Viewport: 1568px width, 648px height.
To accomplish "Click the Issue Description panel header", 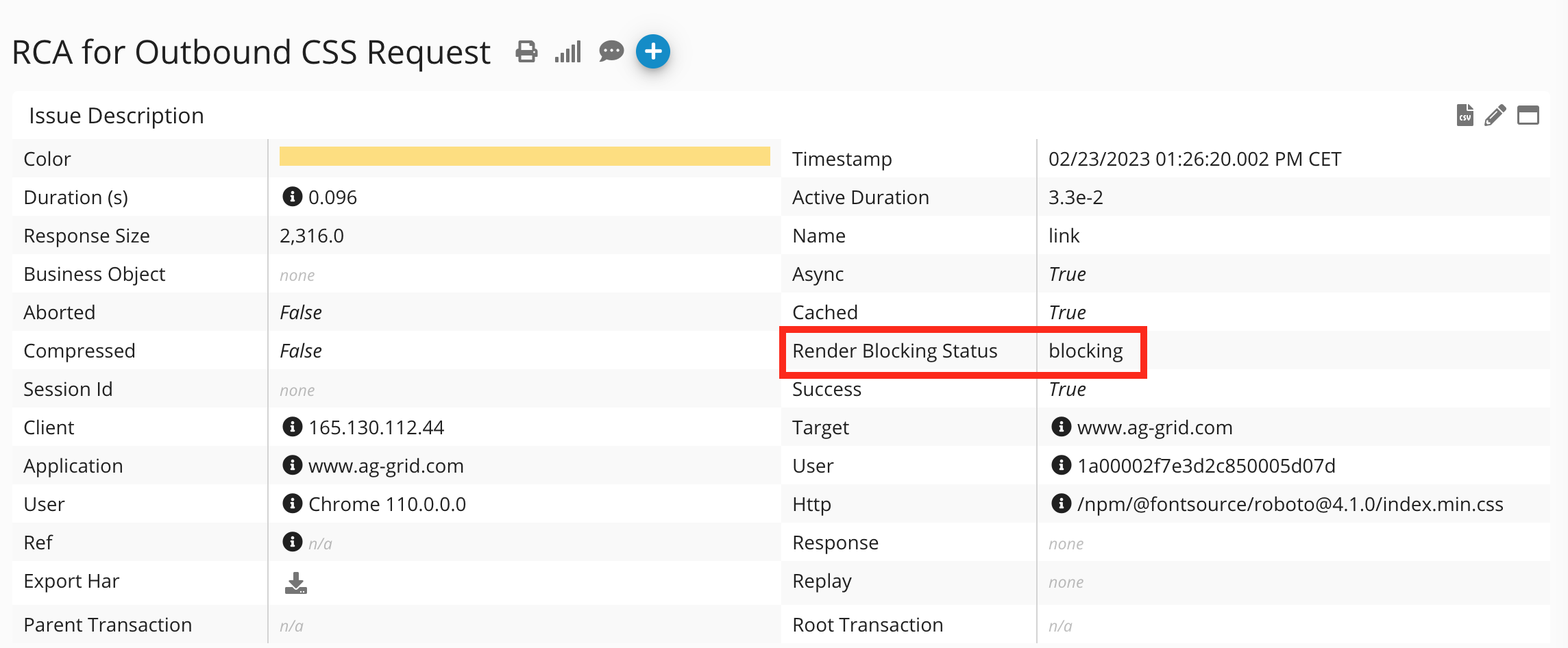I will click(117, 116).
